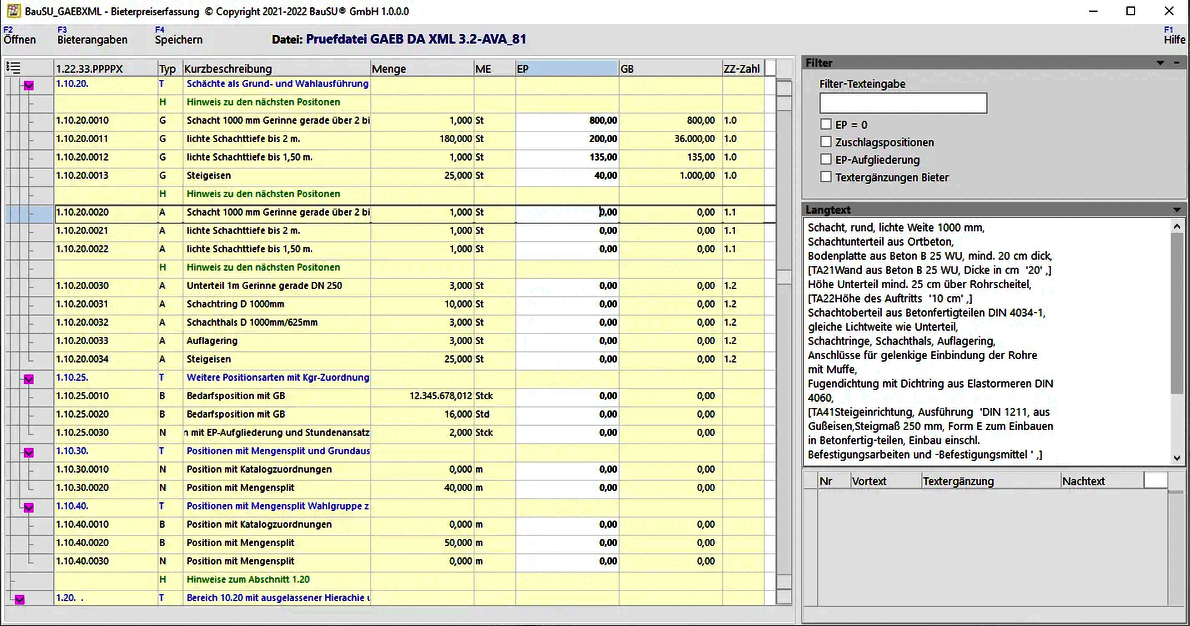
Task: Select position number 1.10.25.0010
Action: [82, 396]
